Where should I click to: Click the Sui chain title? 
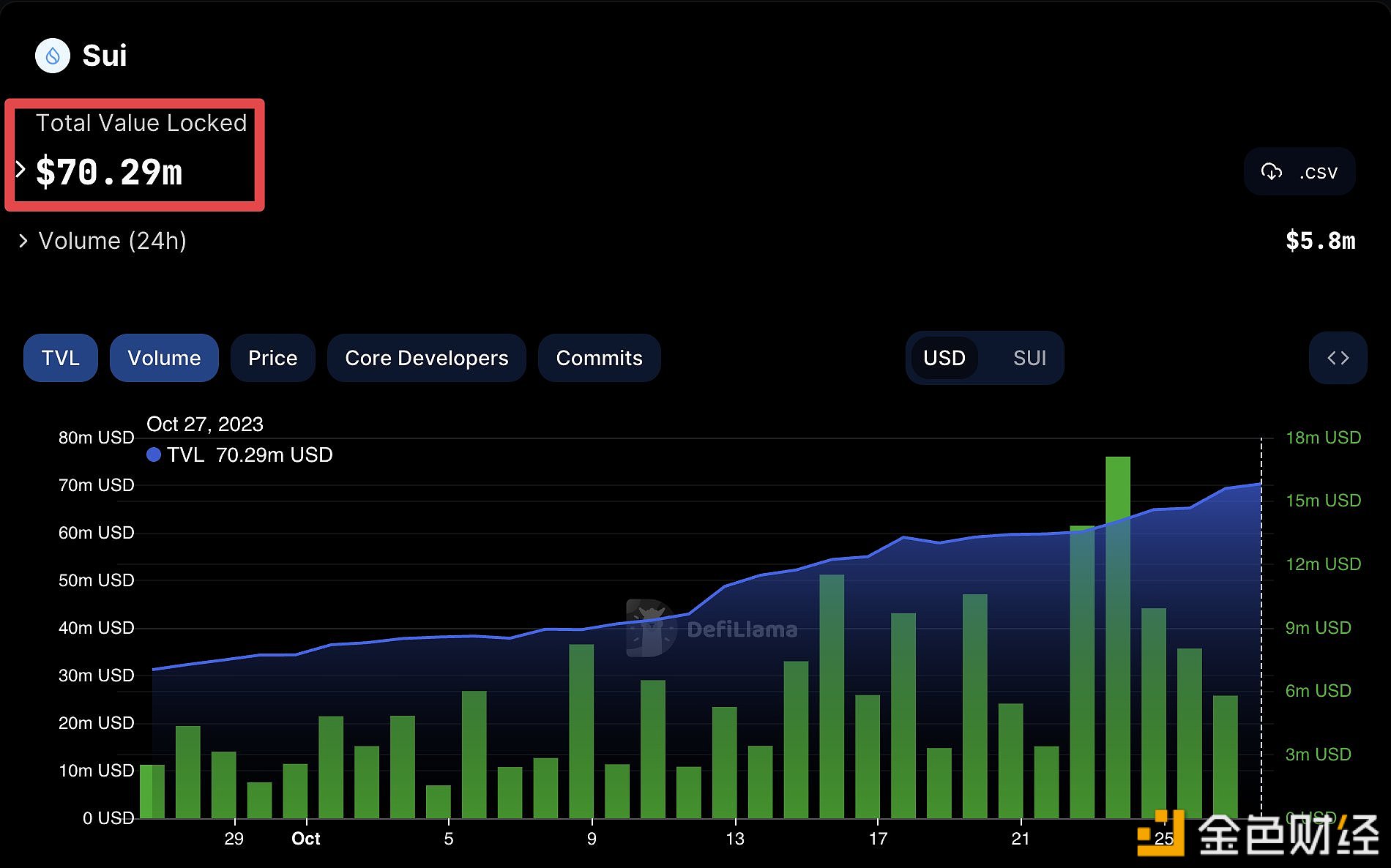(x=105, y=56)
